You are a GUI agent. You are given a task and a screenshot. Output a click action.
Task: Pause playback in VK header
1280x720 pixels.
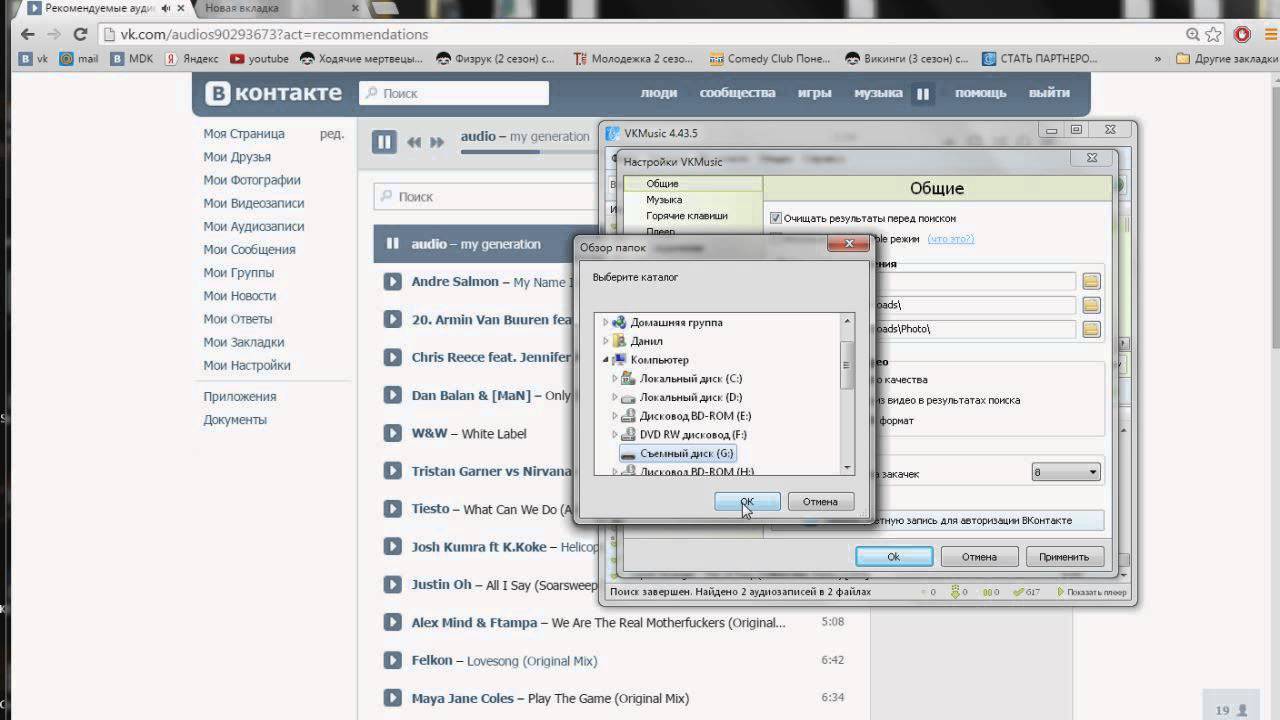[923, 94]
